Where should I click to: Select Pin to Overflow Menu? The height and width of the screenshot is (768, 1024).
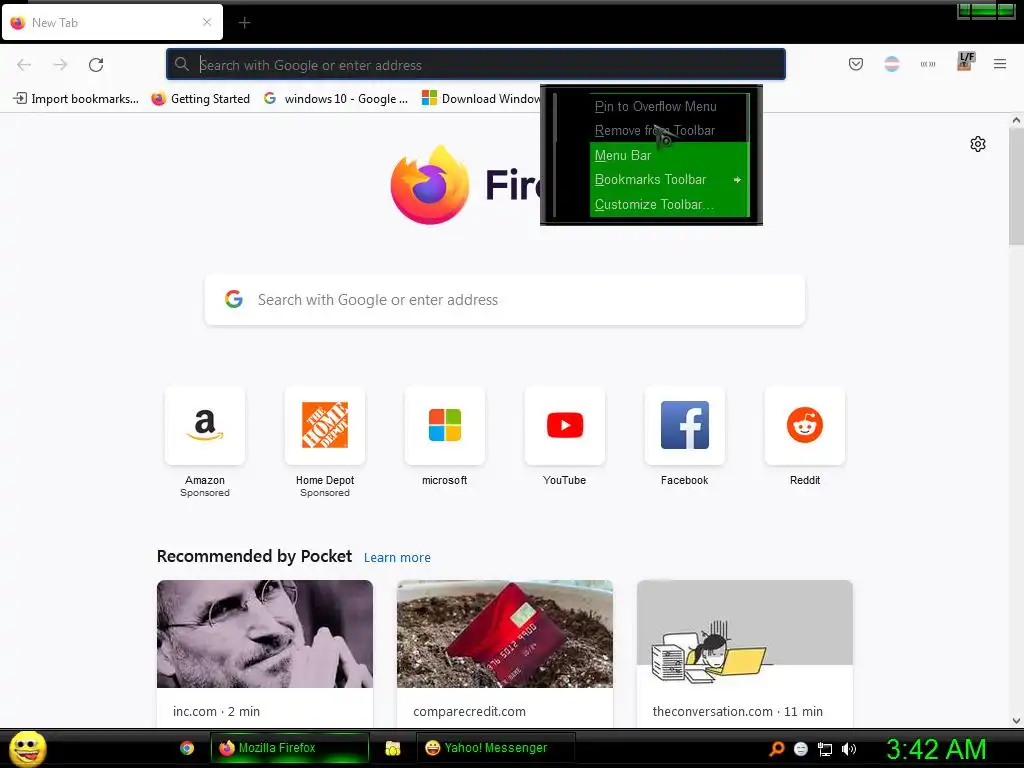669,106
